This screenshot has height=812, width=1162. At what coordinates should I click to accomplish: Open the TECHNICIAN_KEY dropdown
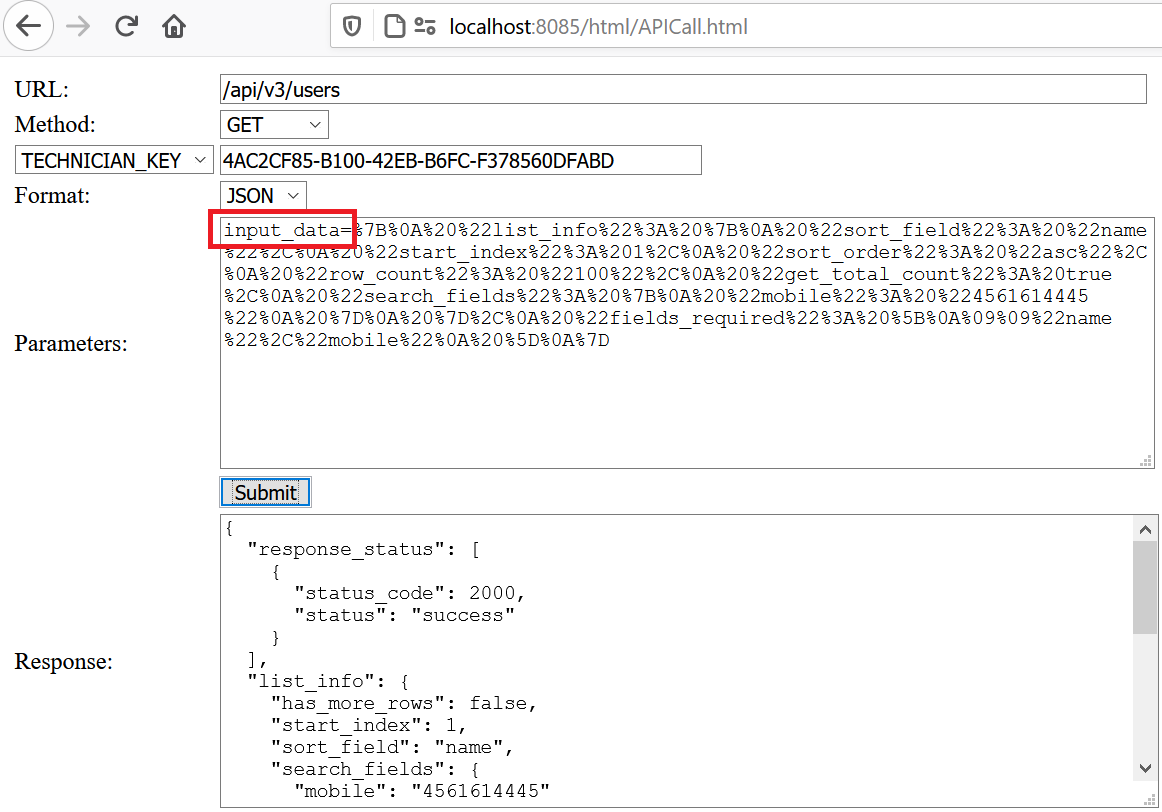114,160
